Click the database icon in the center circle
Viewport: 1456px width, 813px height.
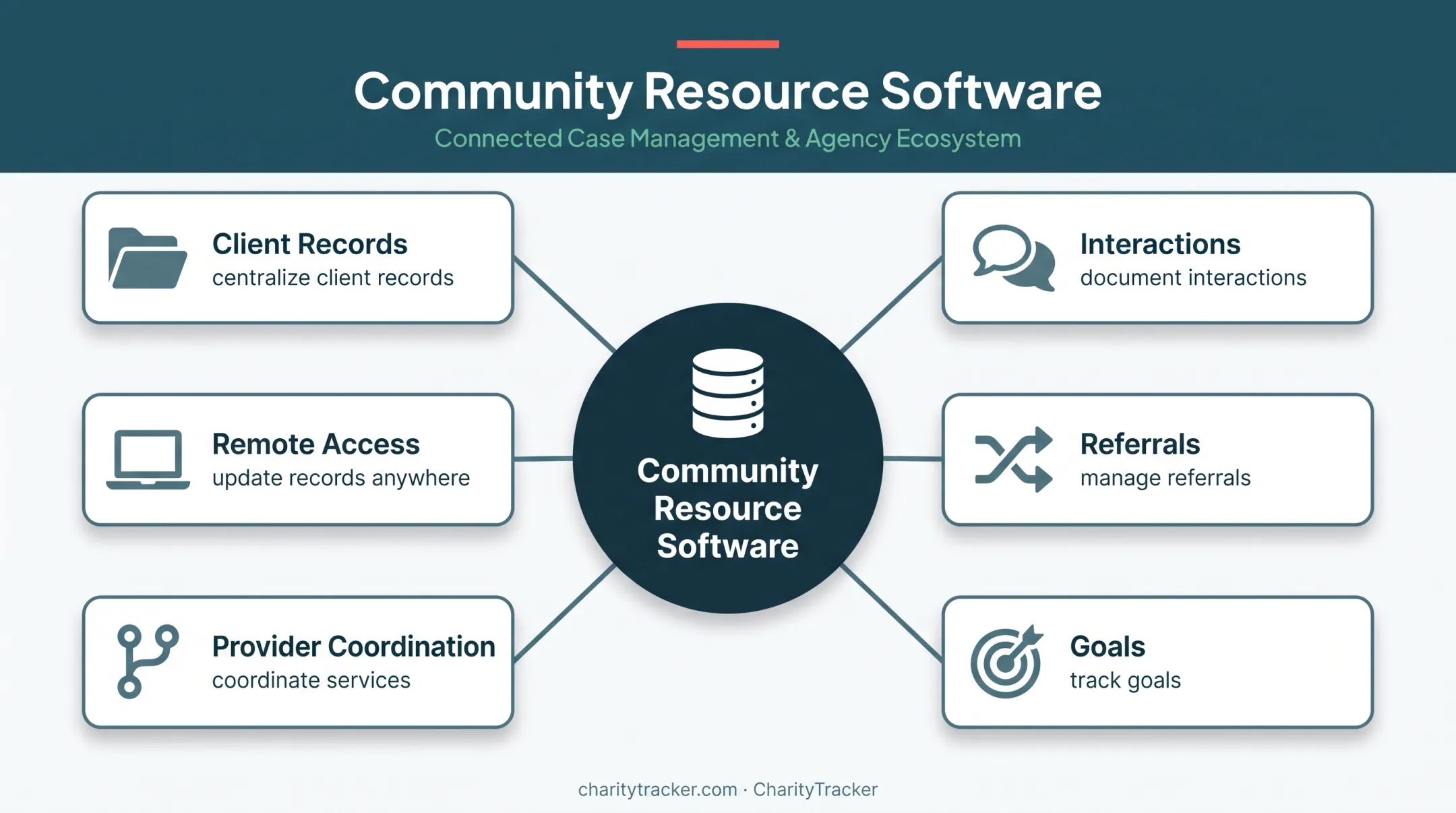[x=728, y=393]
